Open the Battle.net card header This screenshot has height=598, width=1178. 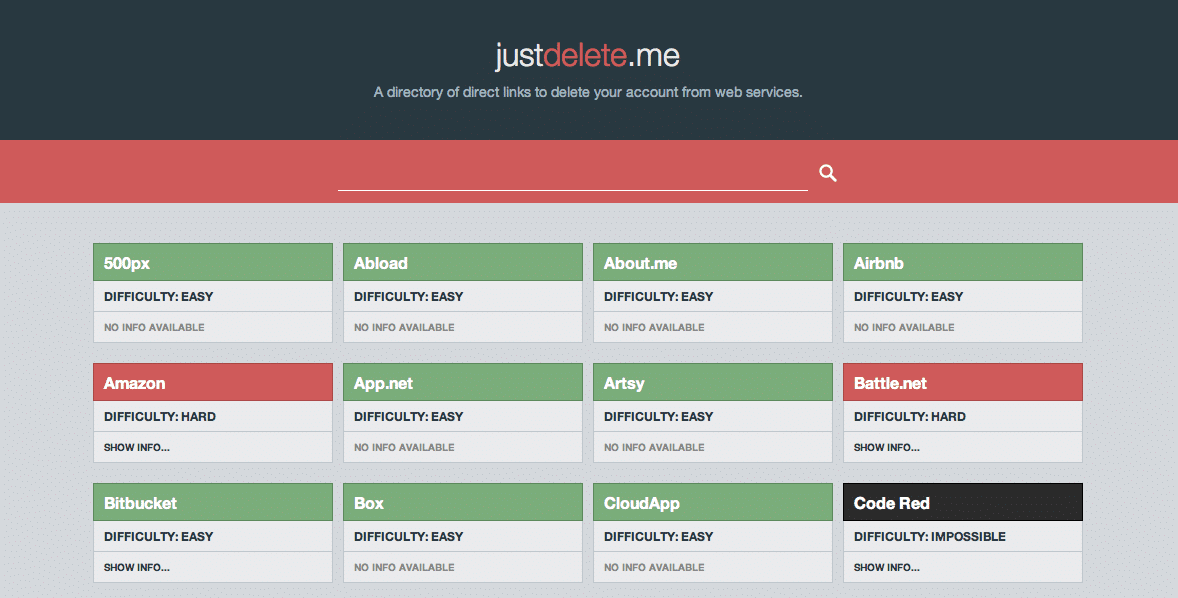click(963, 382)
